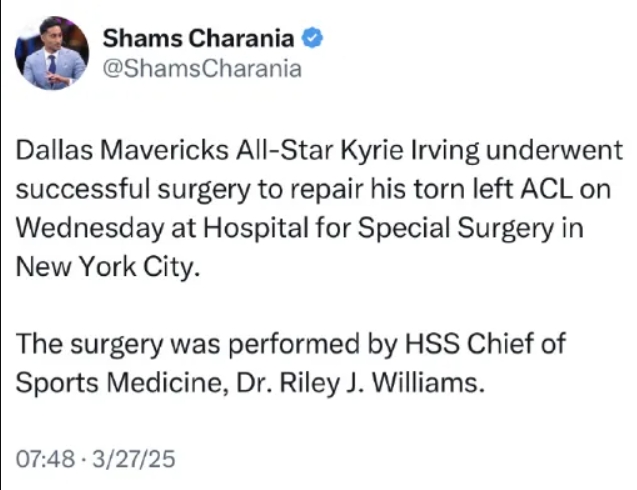
Task: Click Shams Charania's profile avatar
Action: (51, 53)
